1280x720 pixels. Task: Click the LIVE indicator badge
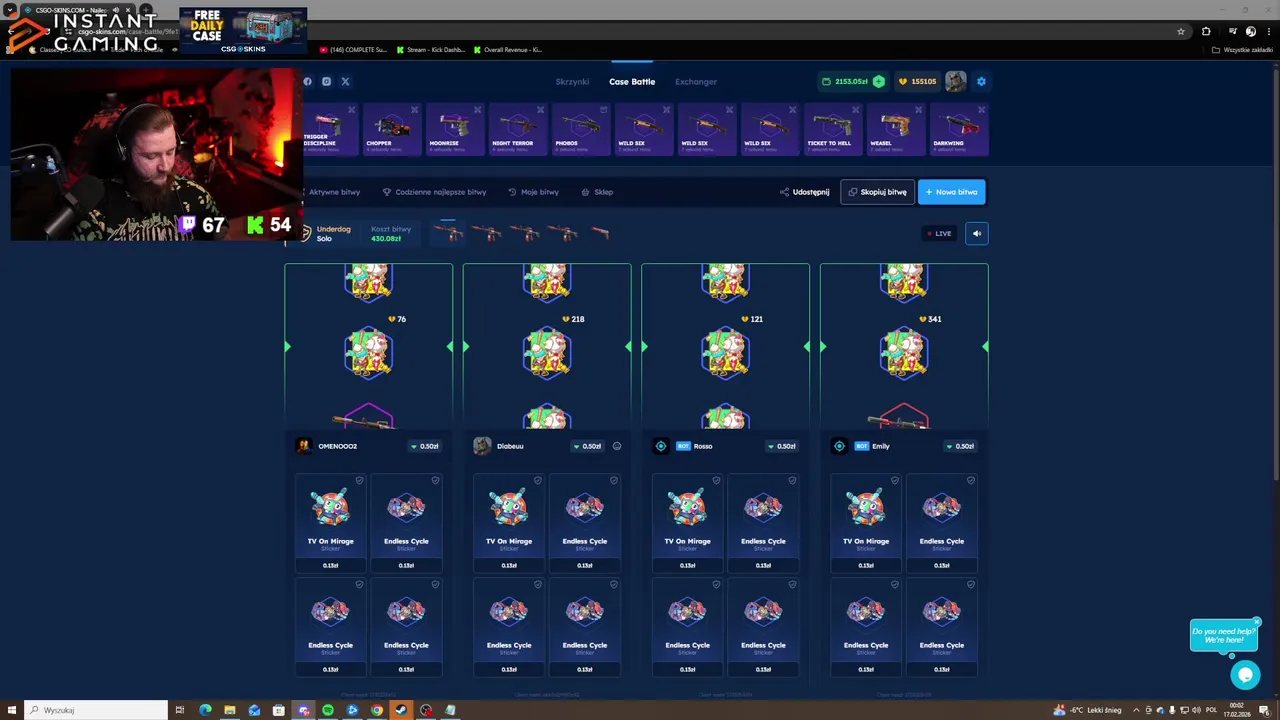click(x=938, y=234)
